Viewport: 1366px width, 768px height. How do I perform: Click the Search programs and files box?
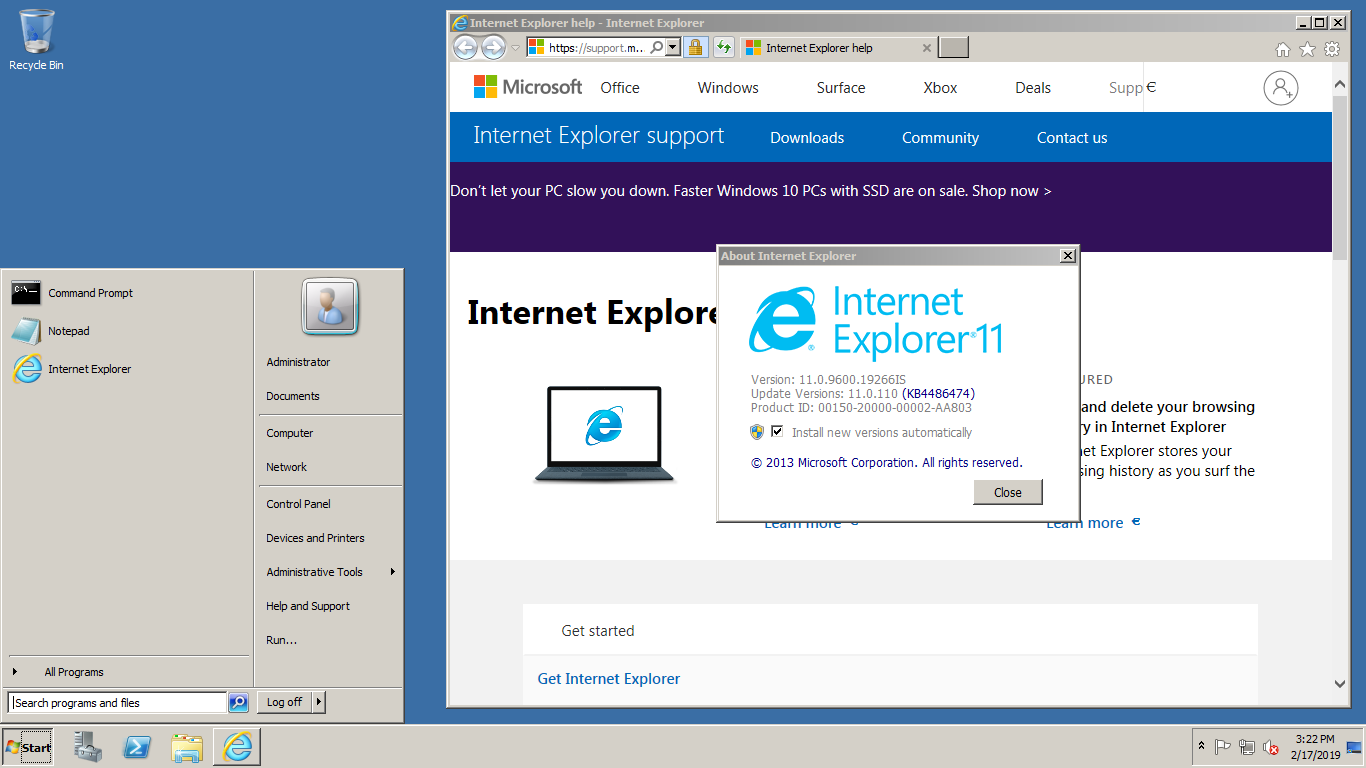pyautogui.click(x=118, y=703)
